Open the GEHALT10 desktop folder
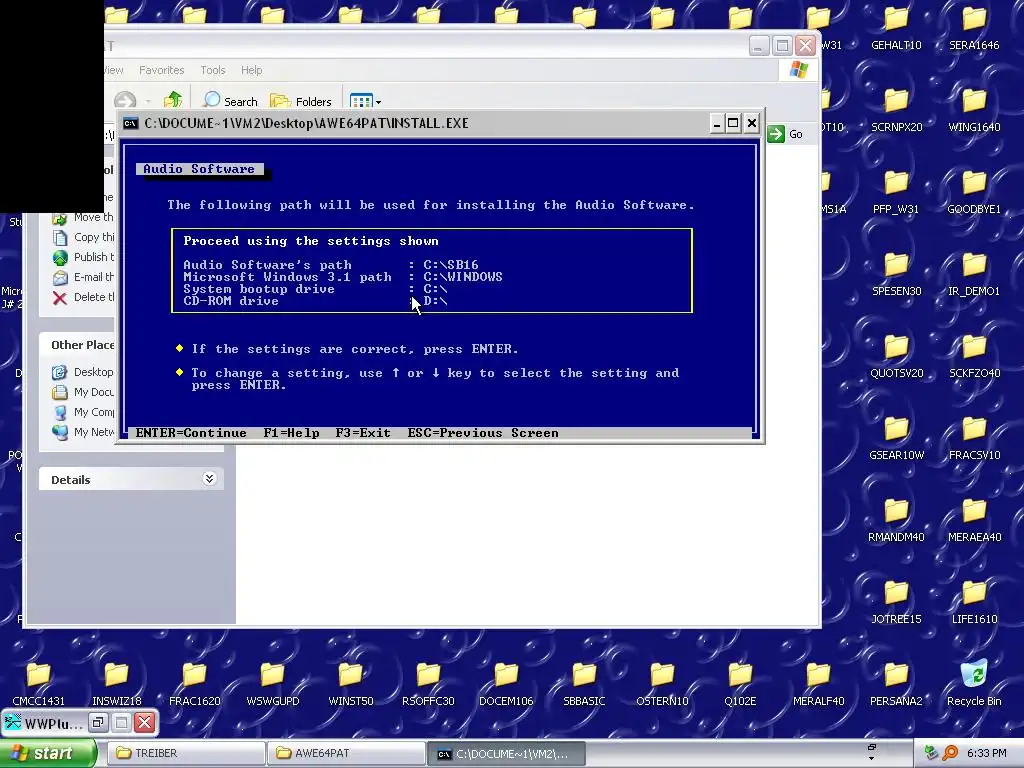Image resolution: width=1024 pixels, height=768 pixels. [896, 29]
